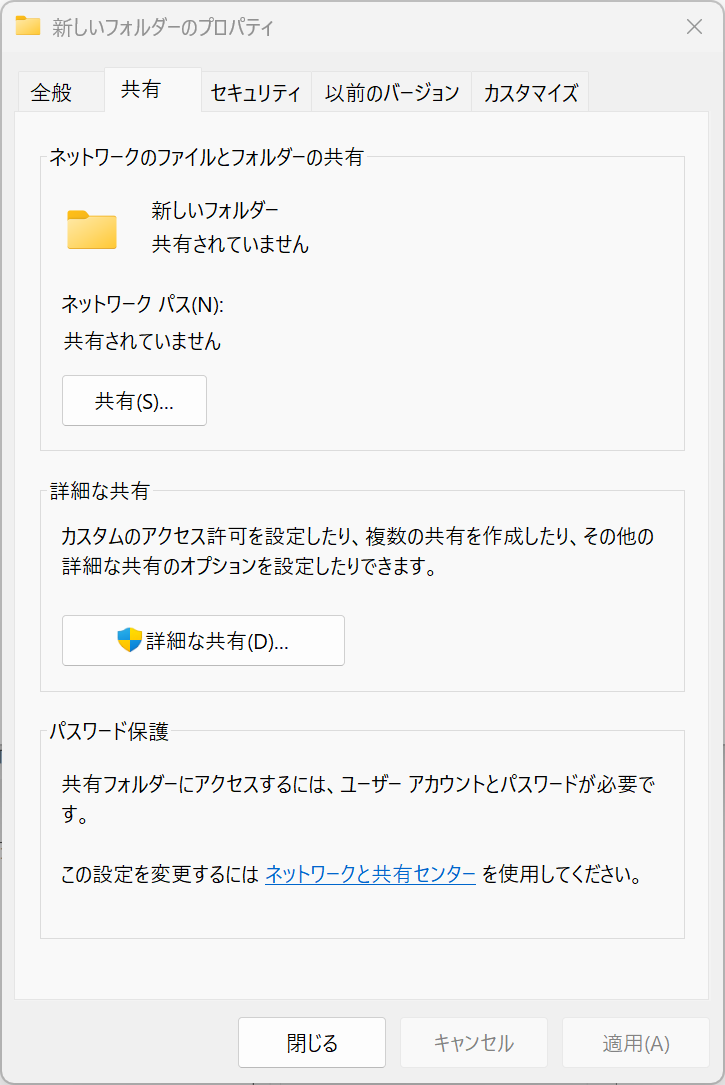Close the properties dialog with X
The image size is (725, 1085).
coord(694,27)
